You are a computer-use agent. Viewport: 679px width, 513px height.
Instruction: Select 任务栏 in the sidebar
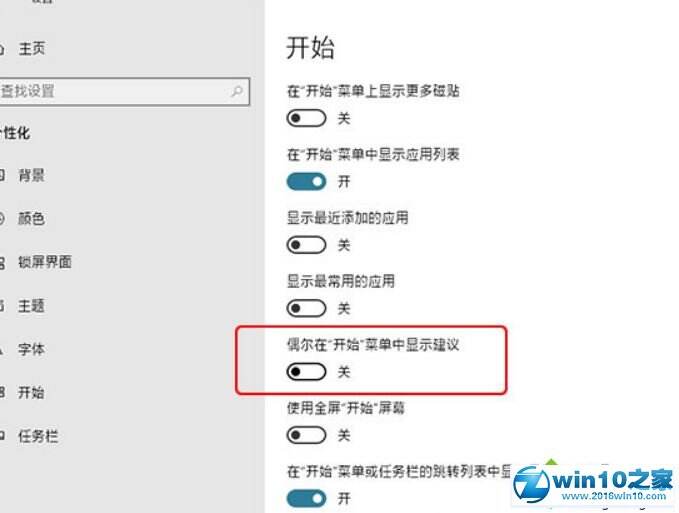(38, 436)
